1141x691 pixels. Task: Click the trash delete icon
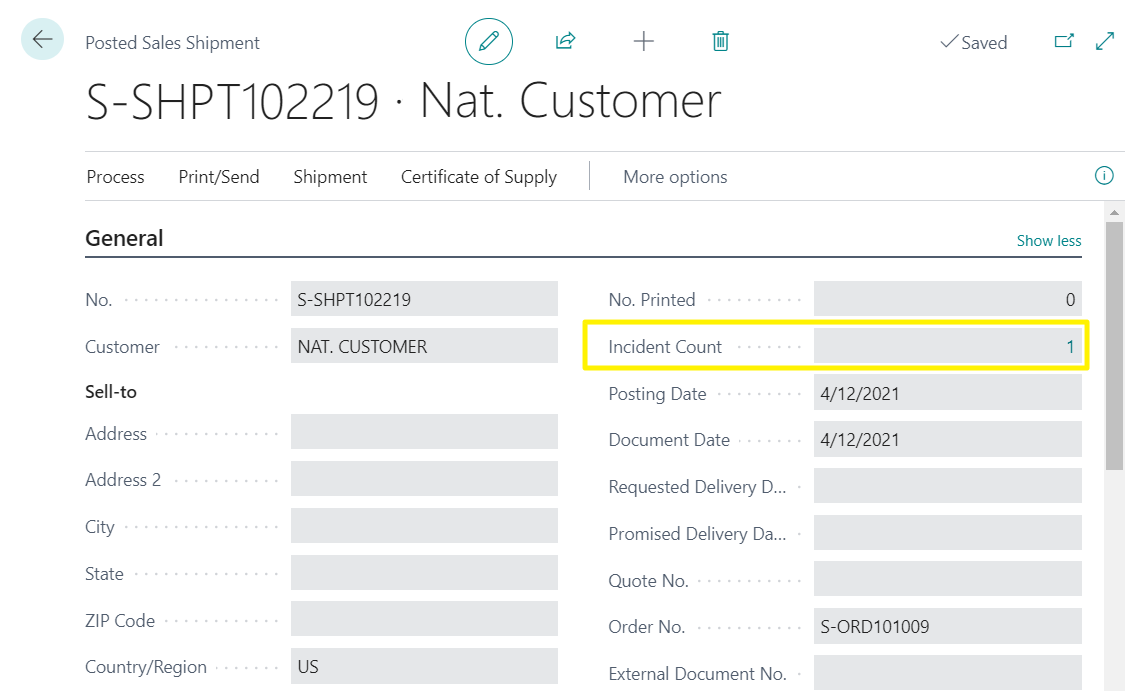click(720, 42)
